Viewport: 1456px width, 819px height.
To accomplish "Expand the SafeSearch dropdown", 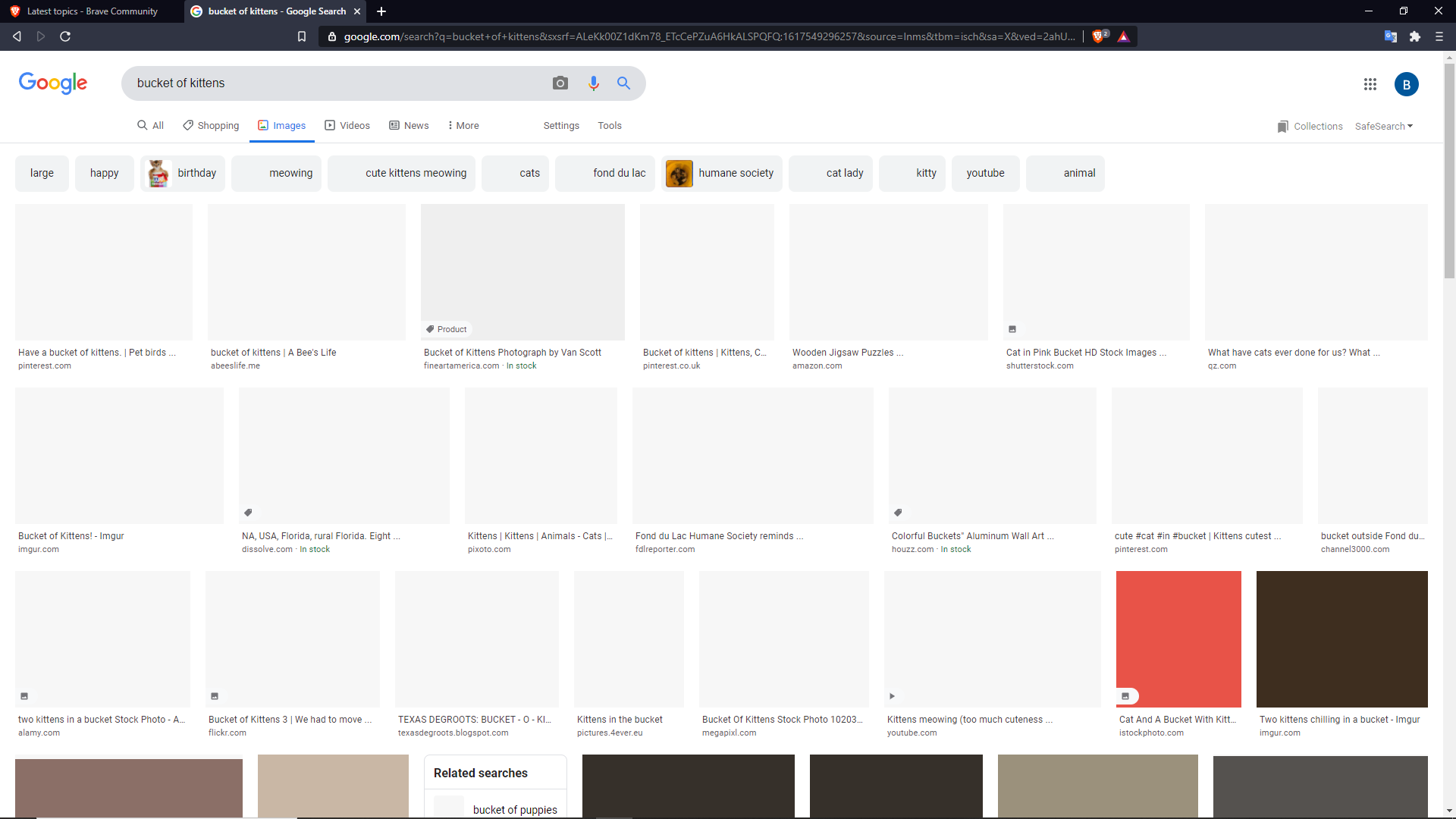I will click(x=1383, y=127).
